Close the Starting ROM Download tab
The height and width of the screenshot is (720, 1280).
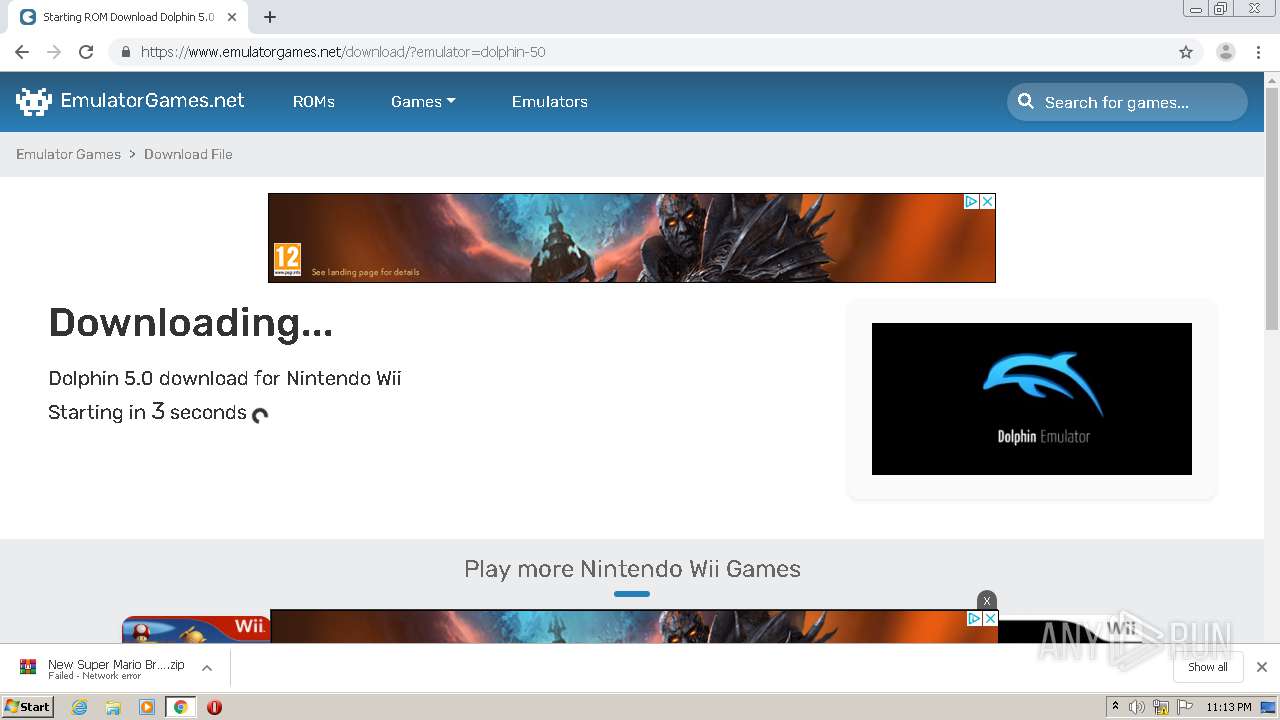tap(233, 17)
